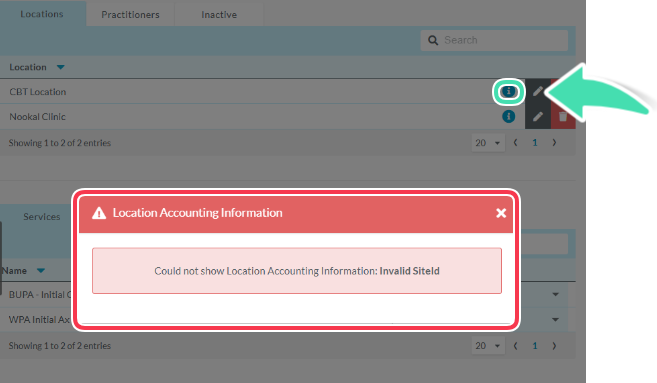Click the warning triangle icon in dialog header
This screenshot has height=383, width=657.
[x=99, y=213]
